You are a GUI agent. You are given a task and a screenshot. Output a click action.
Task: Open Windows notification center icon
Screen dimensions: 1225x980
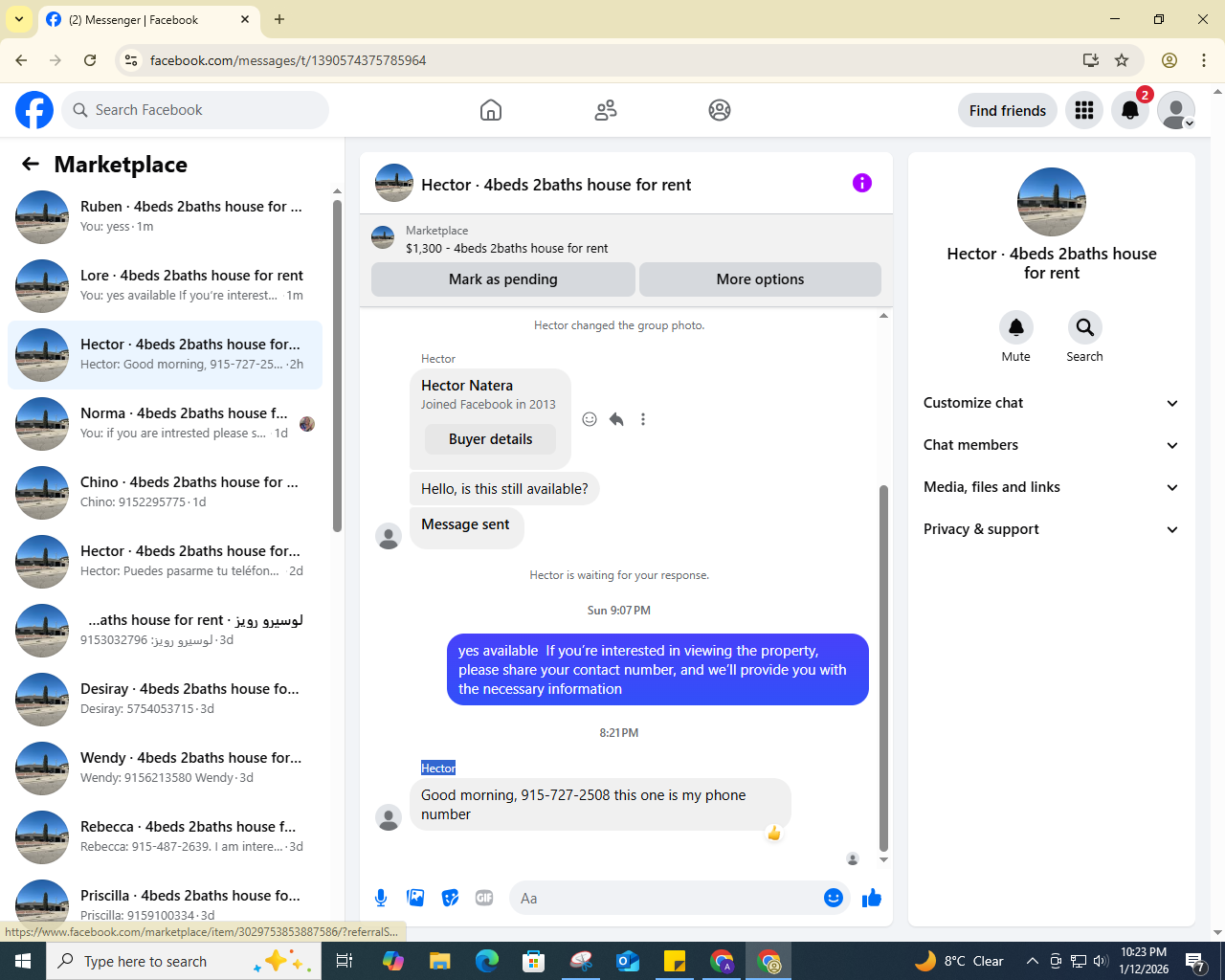point(1195,961)
